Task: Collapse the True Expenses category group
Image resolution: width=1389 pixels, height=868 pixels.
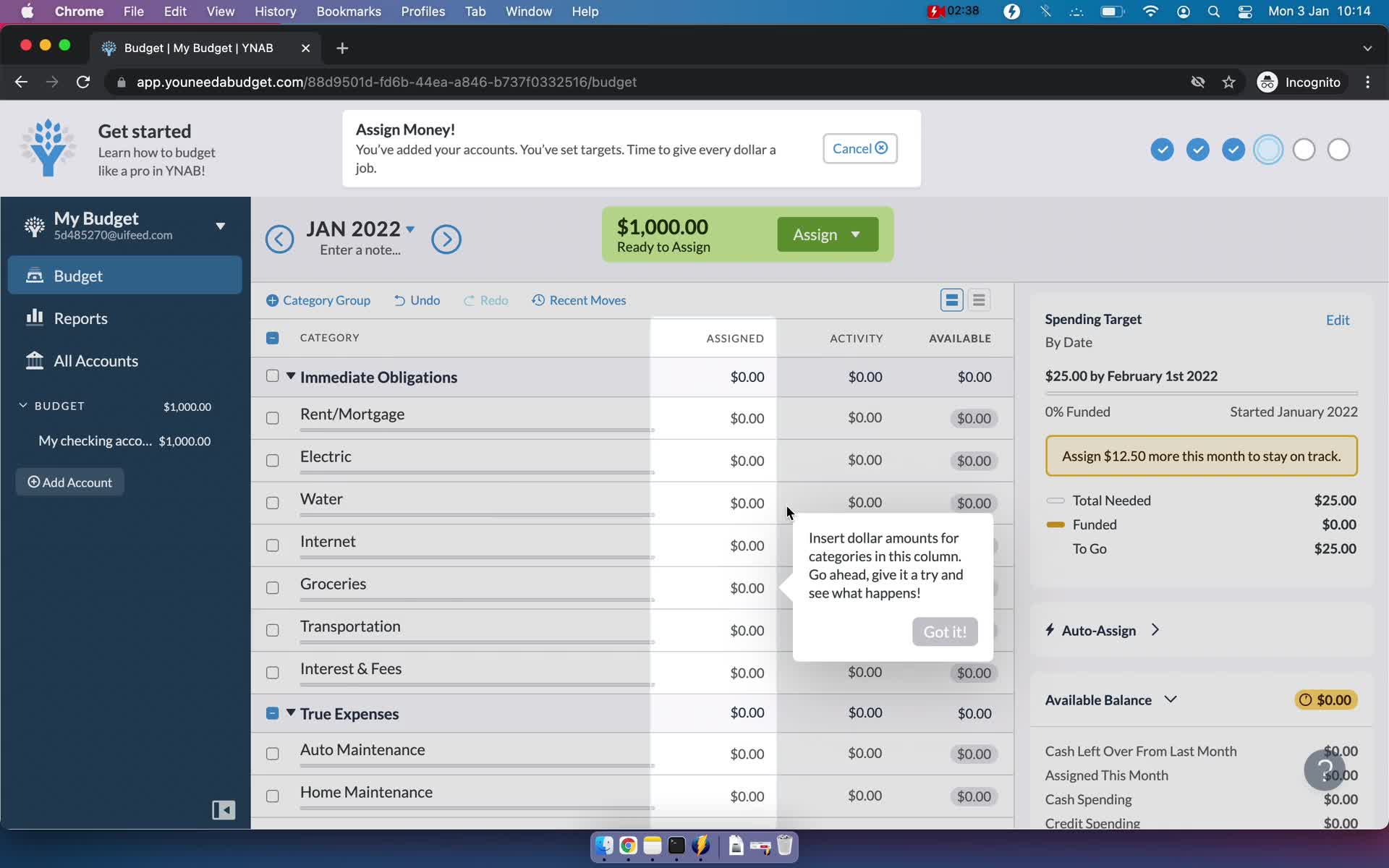Action: (x=290, y=713)
